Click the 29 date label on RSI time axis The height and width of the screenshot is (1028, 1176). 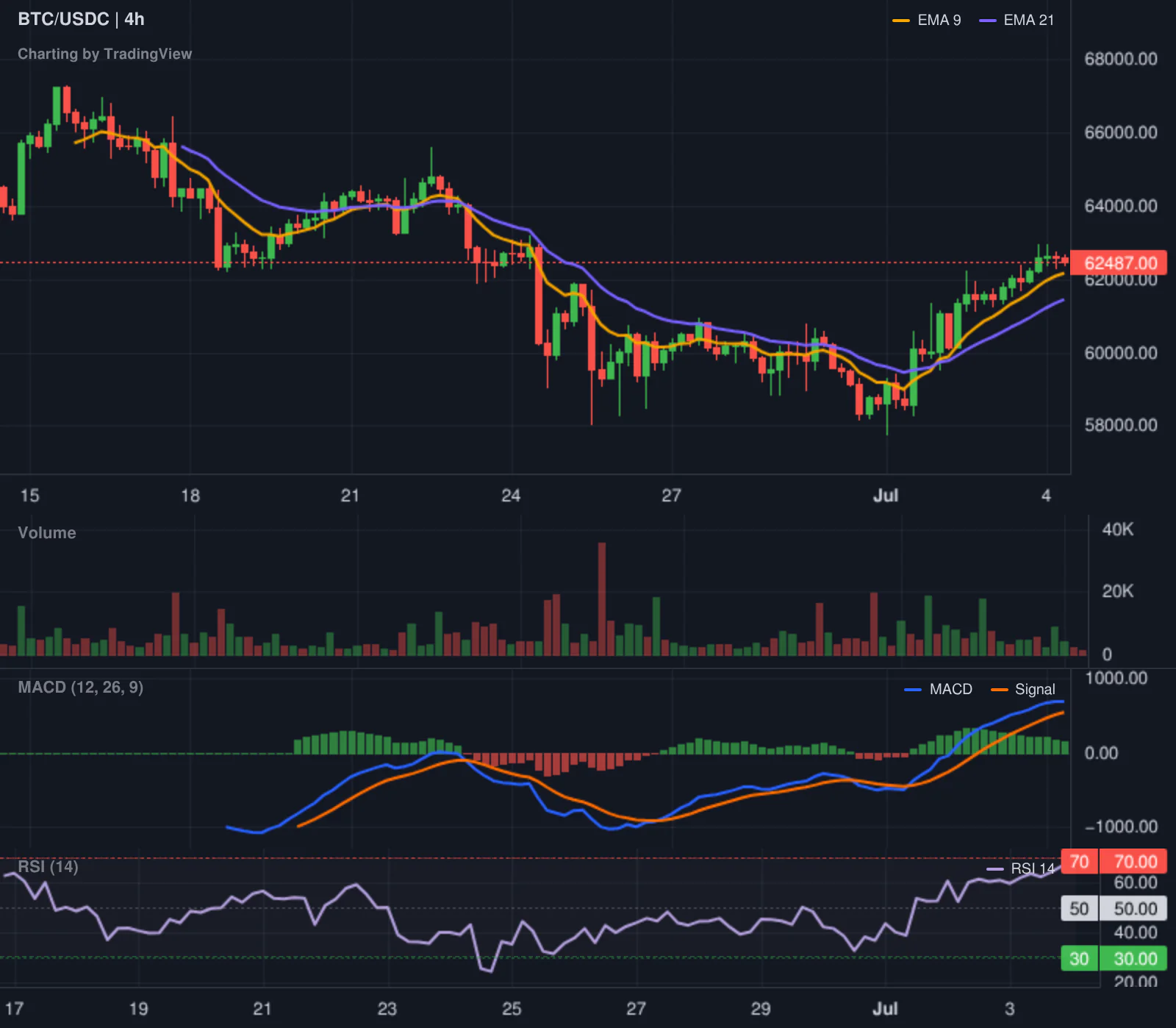coord(761,1009)
